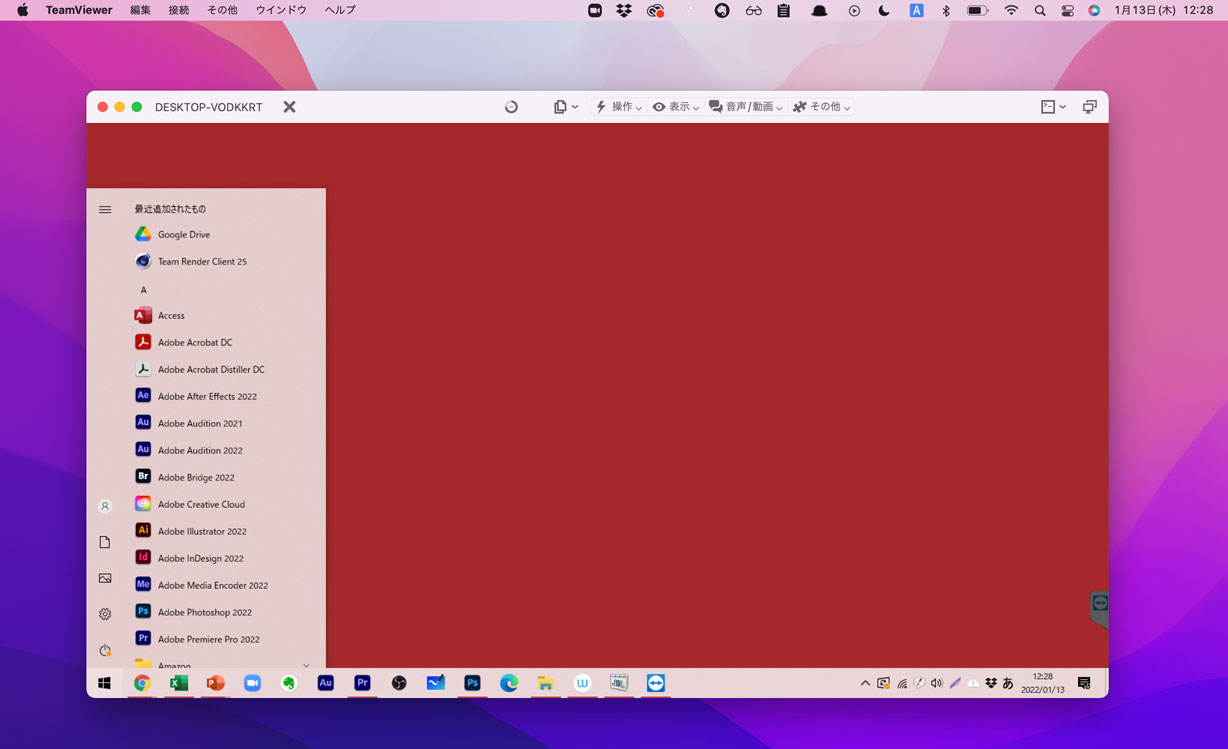The image size is (1228, 749).
Task: Launch Adobe After Effects 2022
Action: tap(207, 396)
